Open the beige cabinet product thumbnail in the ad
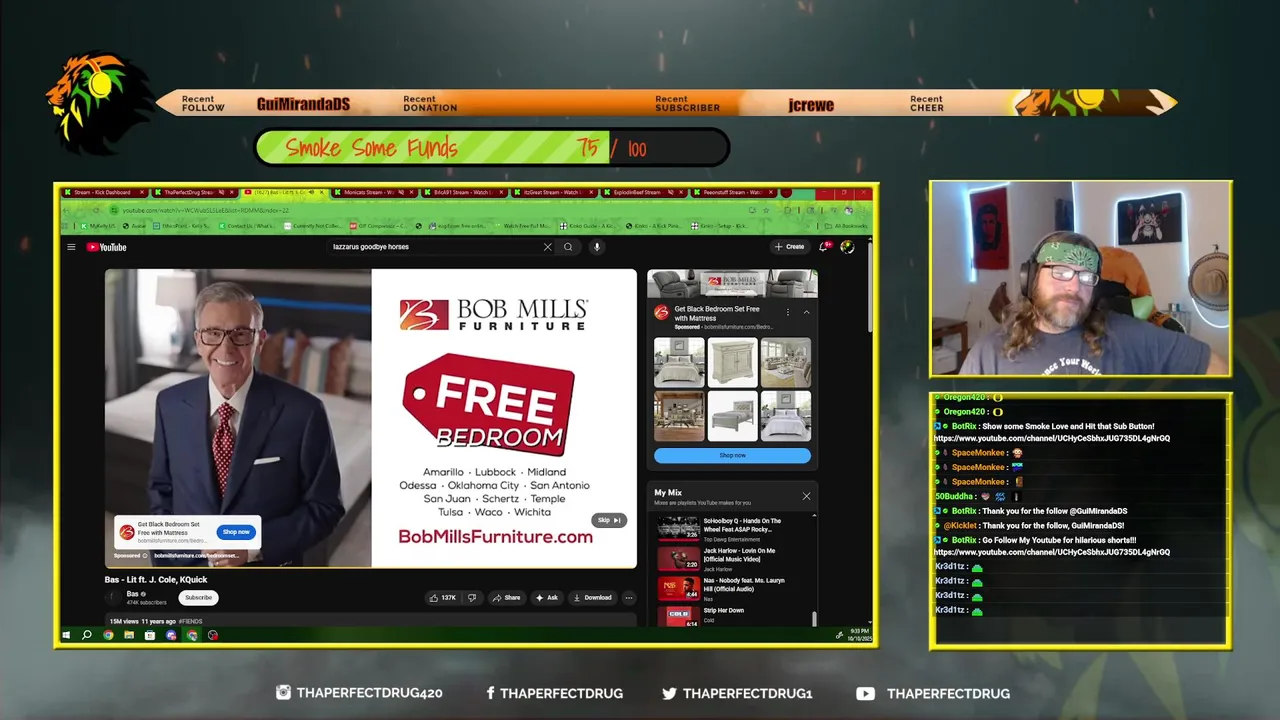Image resolution: width=1280 pixels, height=720 pixels. 732,362
